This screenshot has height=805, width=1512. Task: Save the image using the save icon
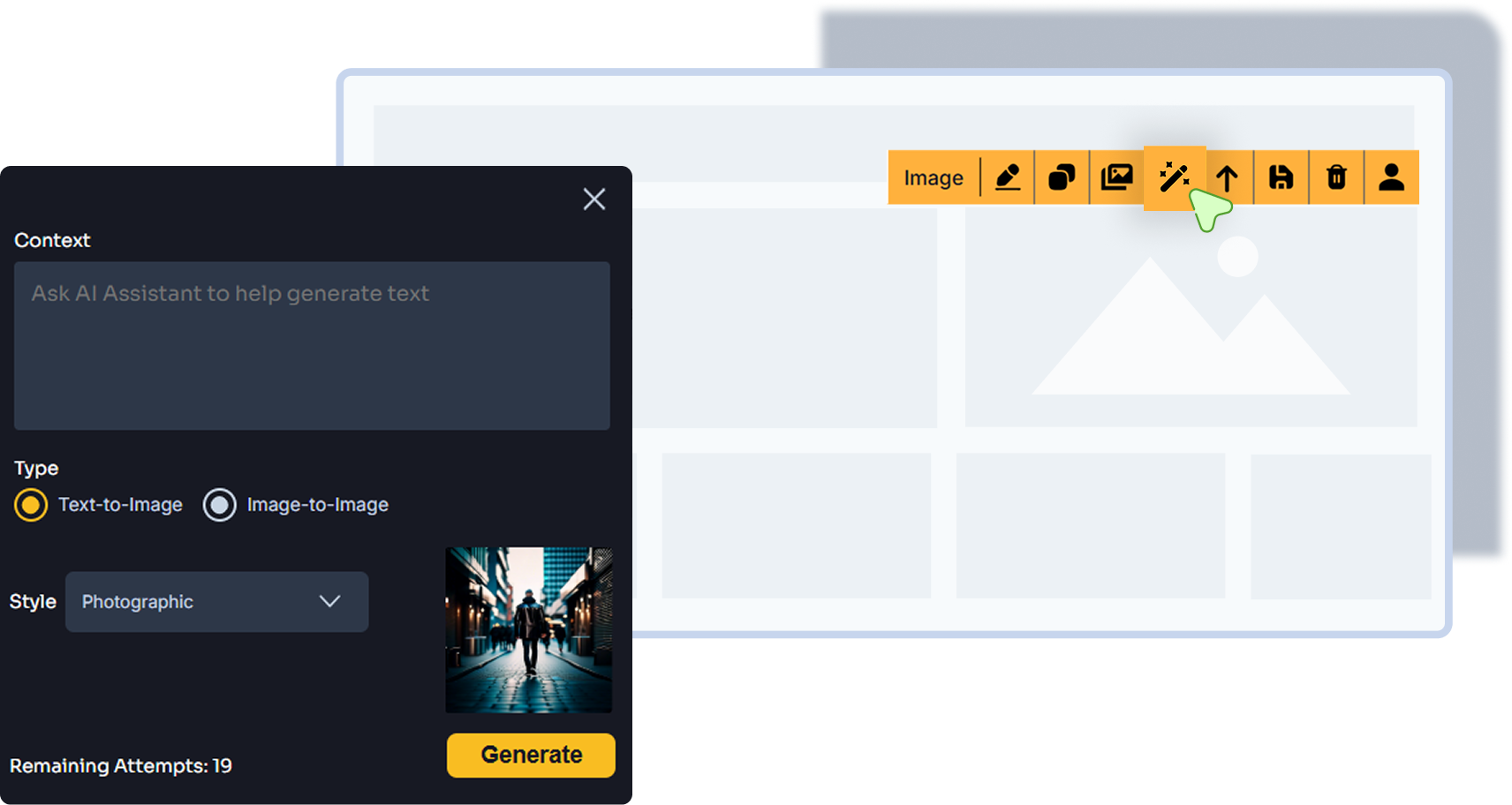pyautogui.click(x=1281, y=177)
